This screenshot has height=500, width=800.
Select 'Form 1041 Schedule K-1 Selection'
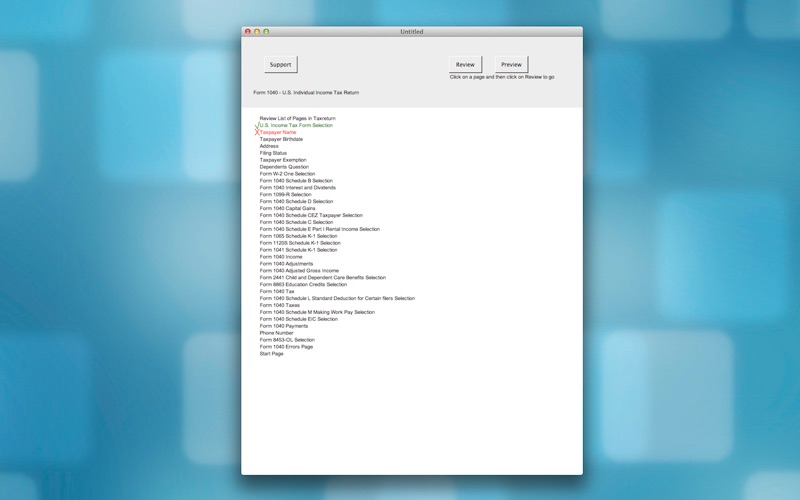click(x=298, y=250)
